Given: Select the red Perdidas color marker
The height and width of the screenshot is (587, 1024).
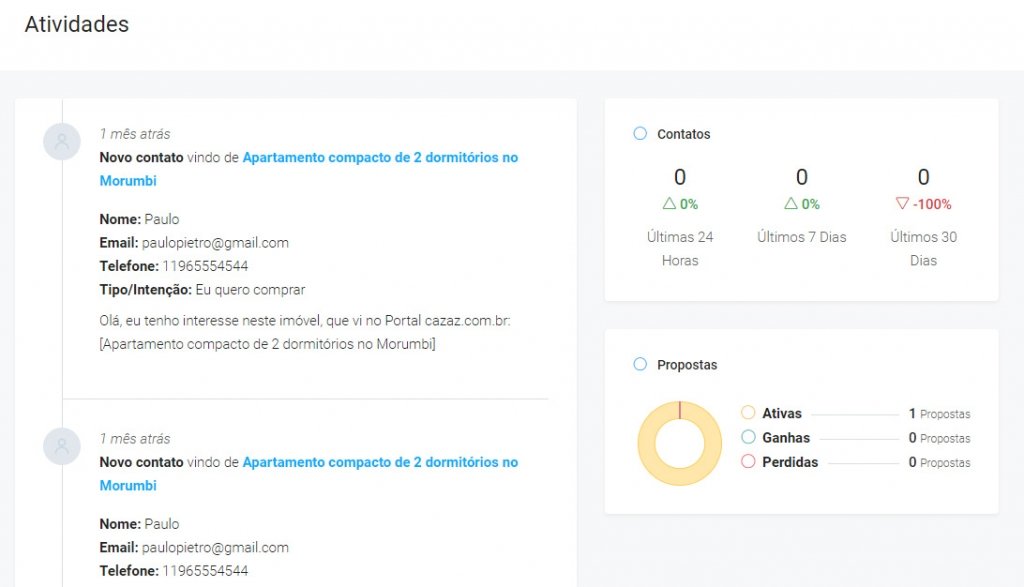Looking at the screenshot, I should [x=748, y=462].
